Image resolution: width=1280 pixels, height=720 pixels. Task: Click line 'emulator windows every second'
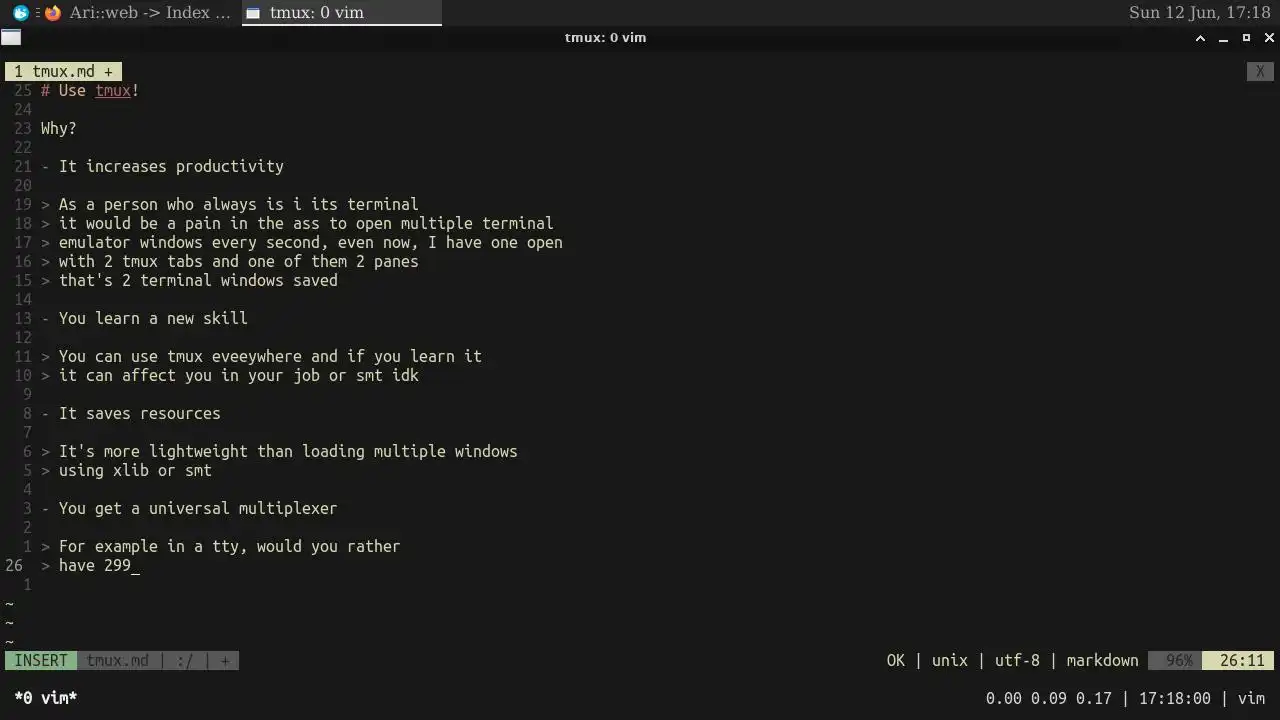click(x=310, y=243)
